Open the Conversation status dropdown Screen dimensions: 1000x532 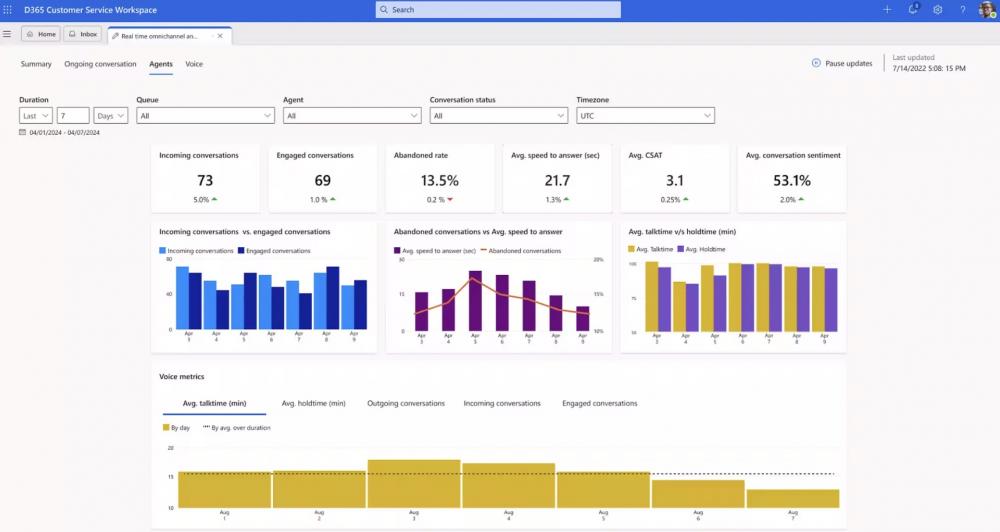(498, 116)
